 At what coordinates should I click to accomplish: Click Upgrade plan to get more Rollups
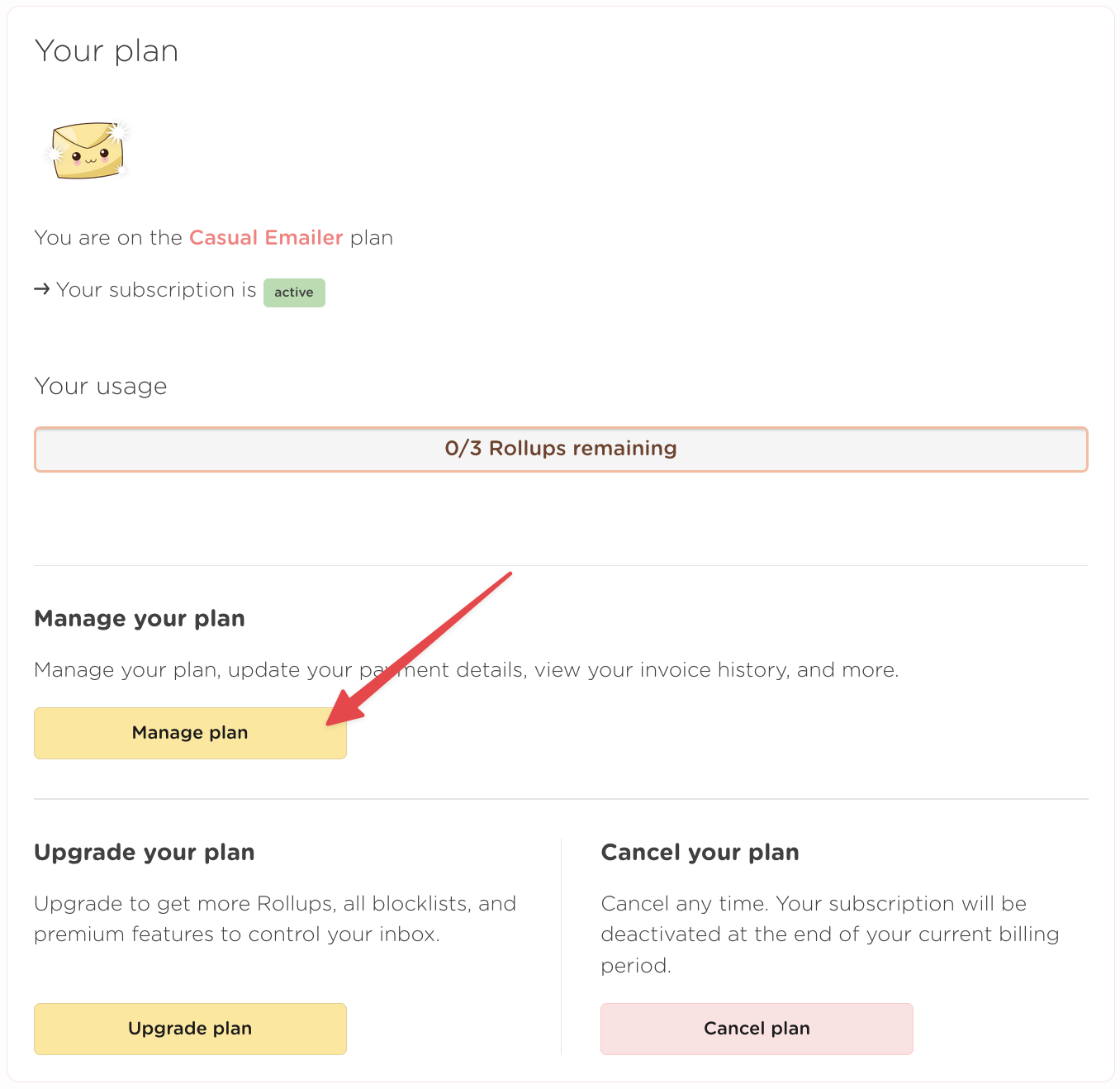(189, 1029)
